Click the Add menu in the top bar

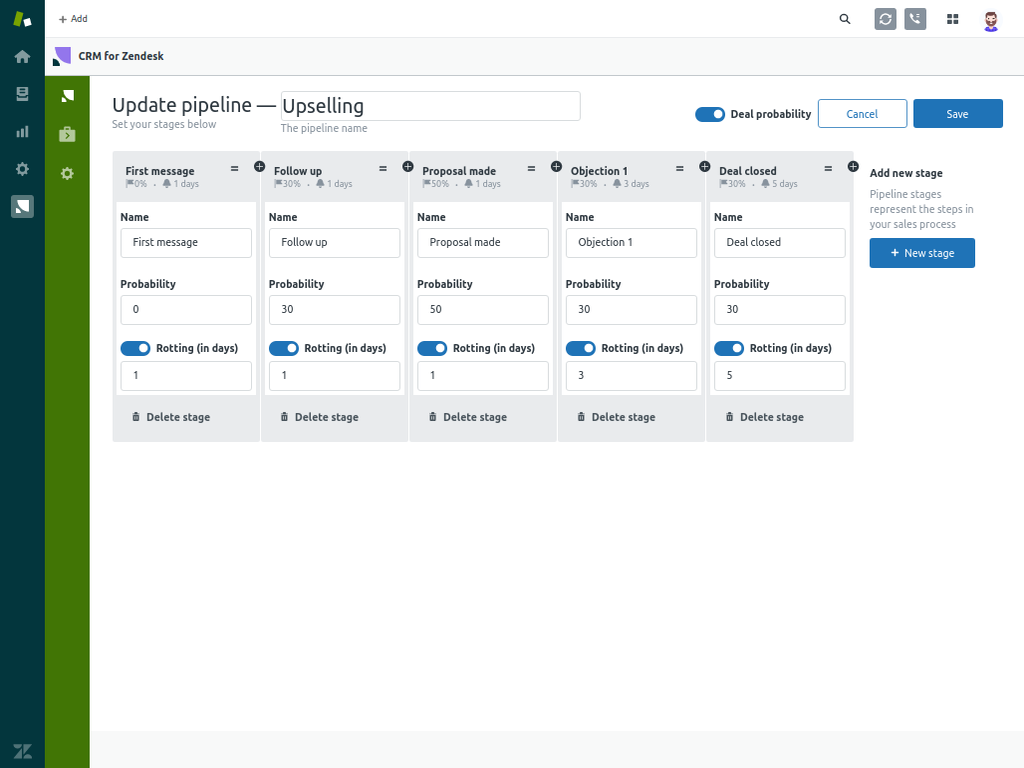coord(72,18)
